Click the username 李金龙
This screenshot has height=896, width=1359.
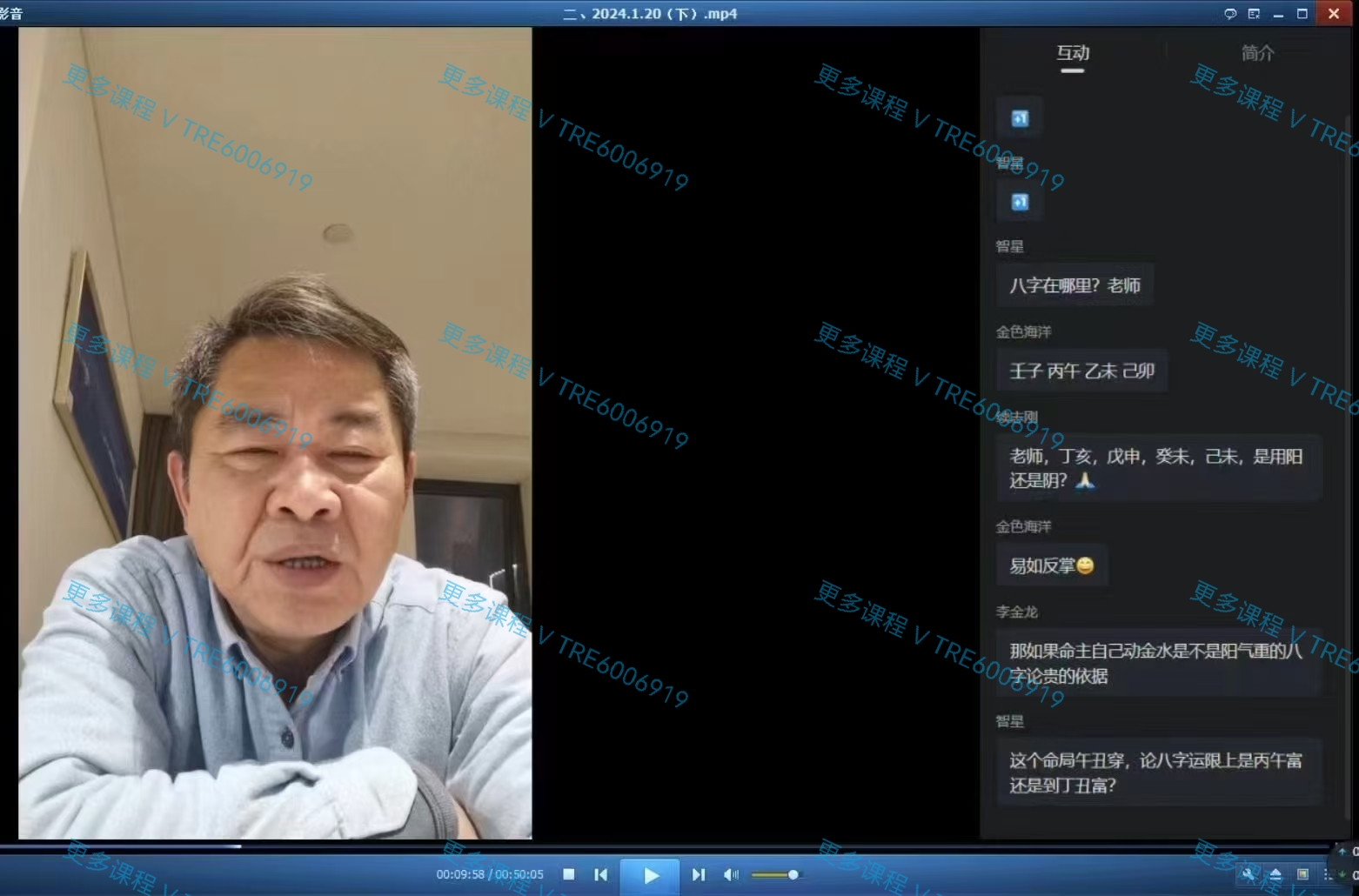[x=1016, y=612]
